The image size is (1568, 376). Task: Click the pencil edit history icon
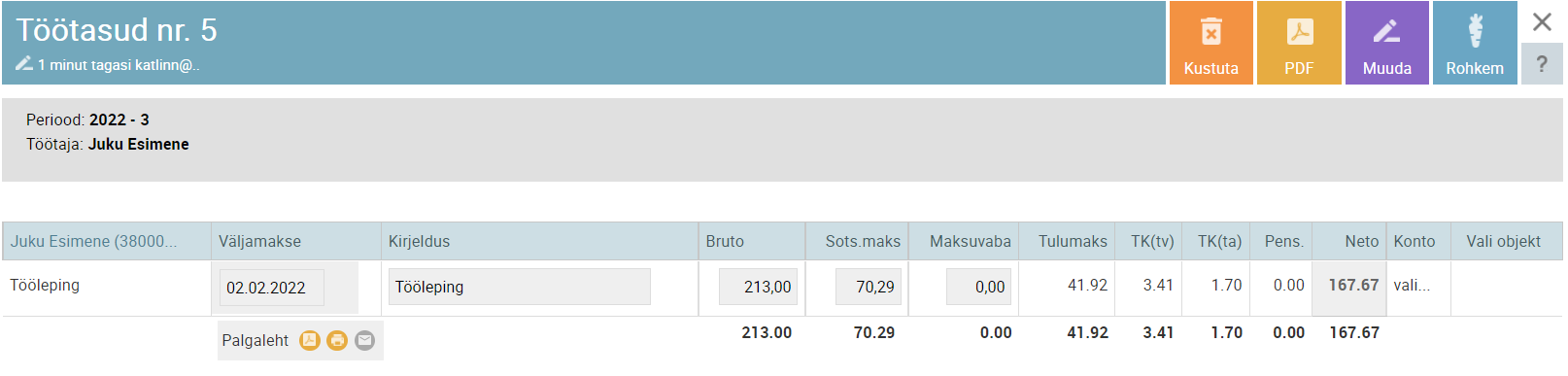24,64
